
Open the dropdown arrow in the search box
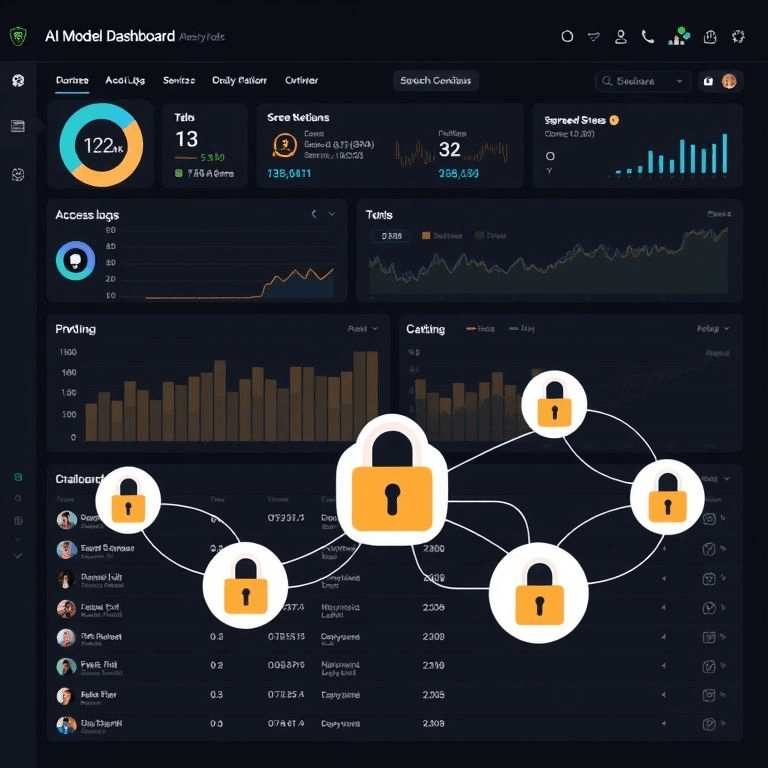pyautogui.click(x=679, y=81)
